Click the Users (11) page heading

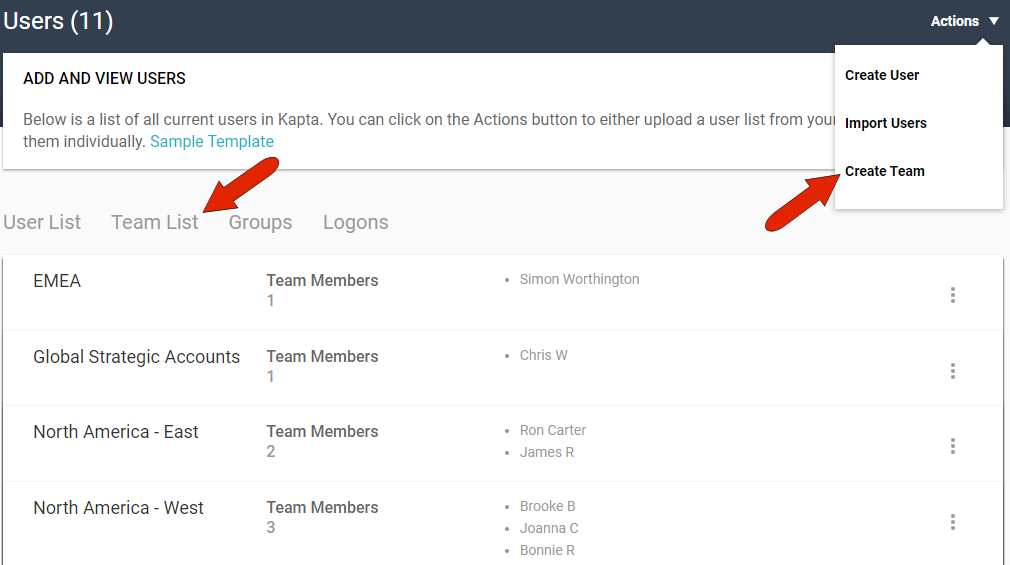(x=58, y=21)
